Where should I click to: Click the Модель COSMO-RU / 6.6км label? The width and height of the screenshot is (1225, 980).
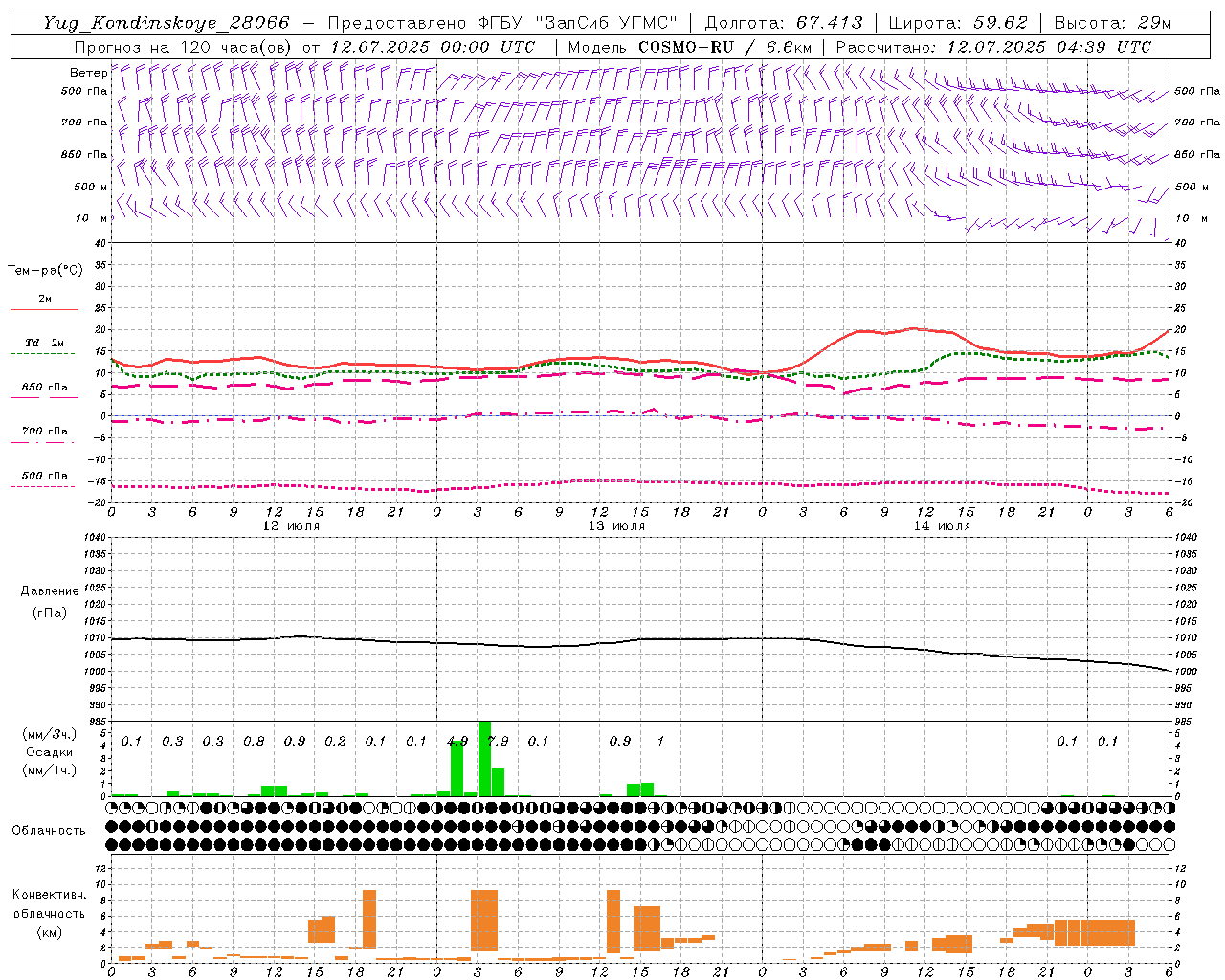coord(689,47)
